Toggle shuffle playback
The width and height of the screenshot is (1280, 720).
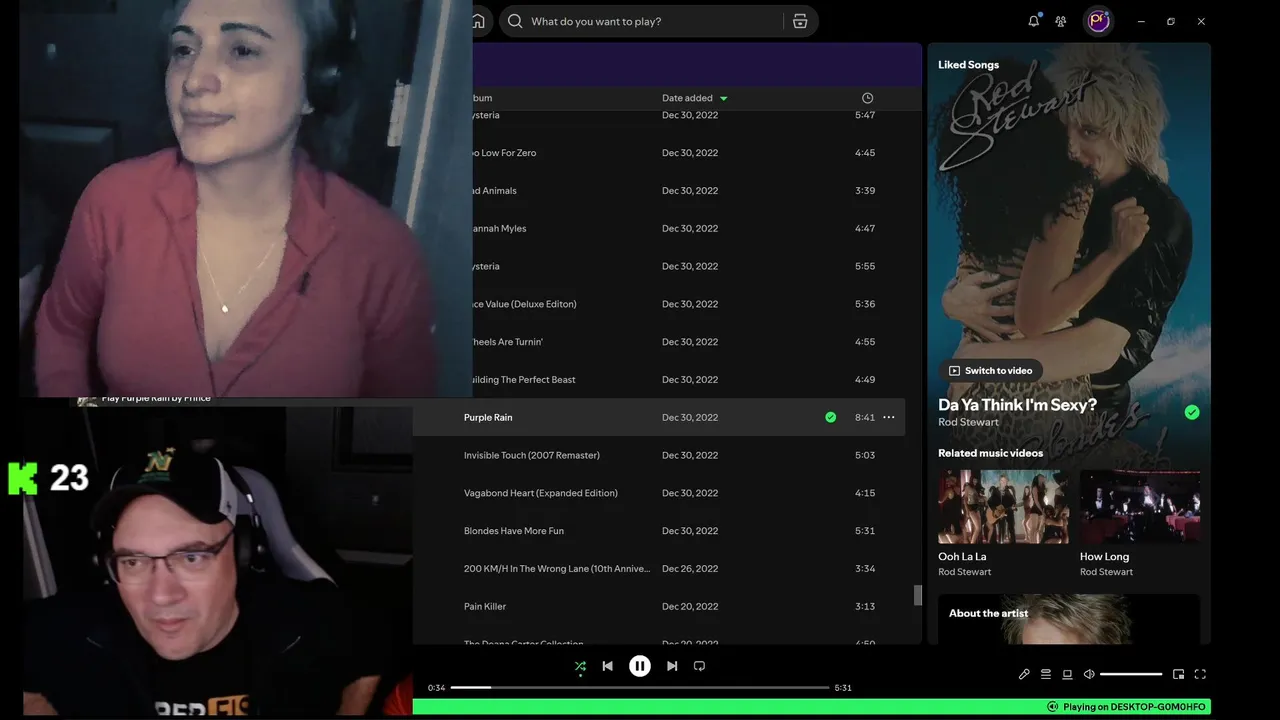(x=580, y=666)
